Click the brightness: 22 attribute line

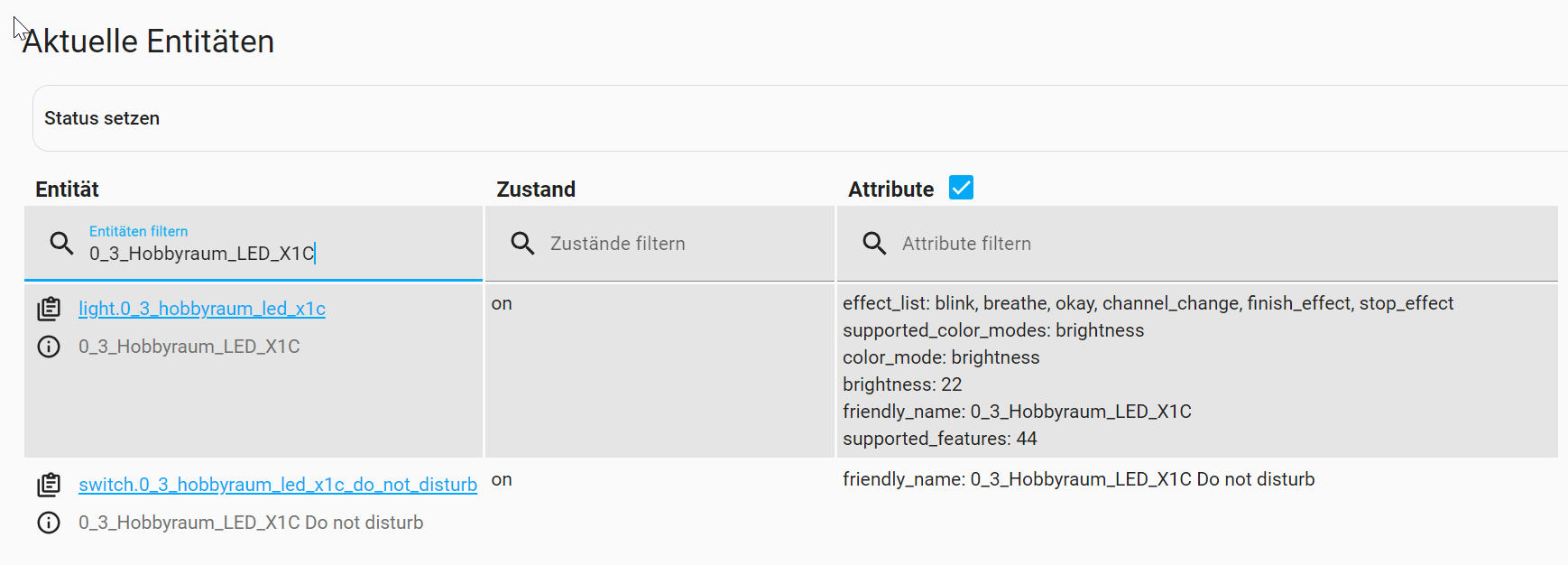[x=902, y=384]
